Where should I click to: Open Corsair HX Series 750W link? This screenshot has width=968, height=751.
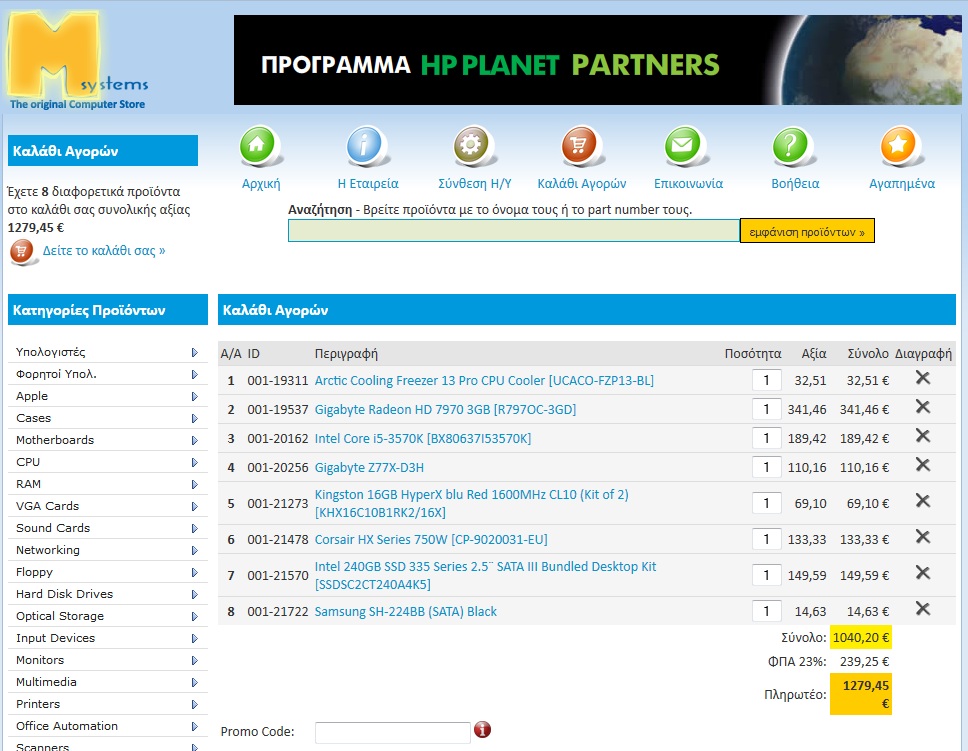pyautogui.click(x=431, y=539)
